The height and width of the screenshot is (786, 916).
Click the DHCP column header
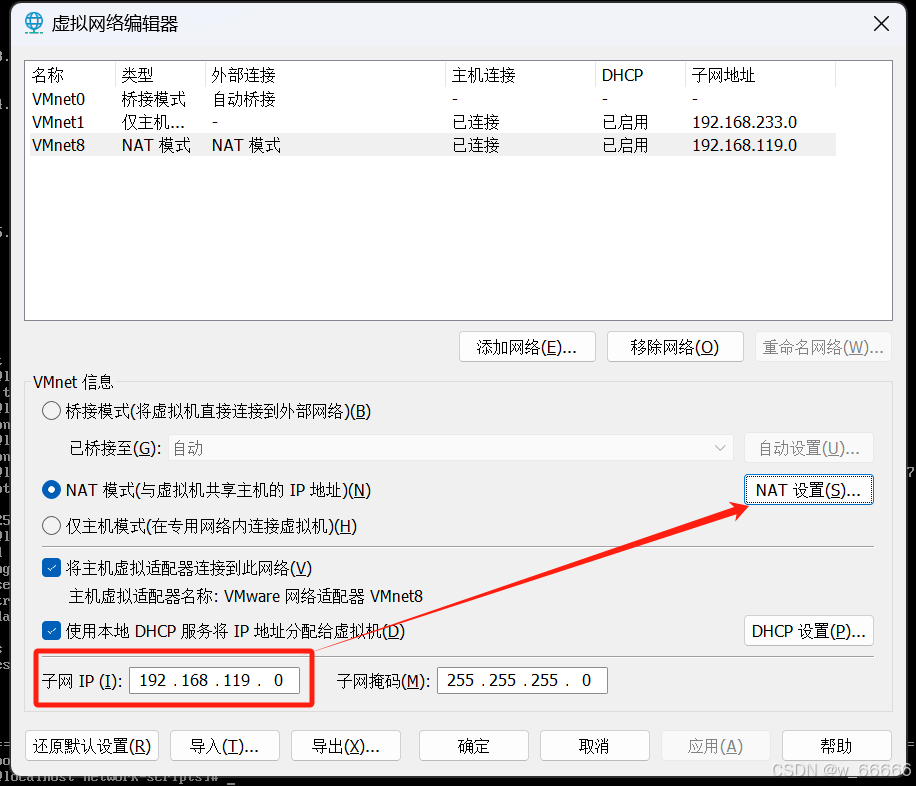click(640, 75)
